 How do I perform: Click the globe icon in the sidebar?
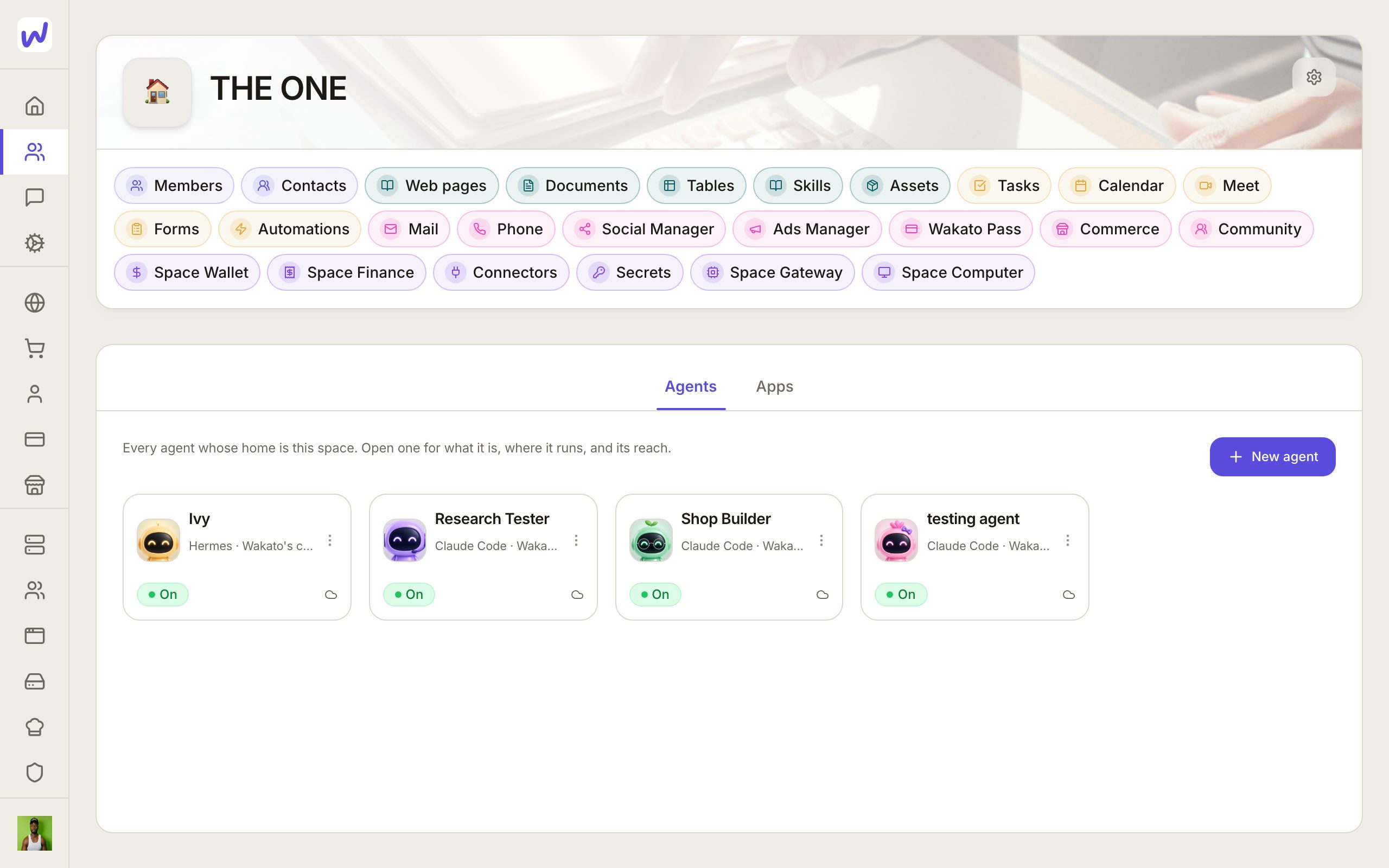coord(34,303)
